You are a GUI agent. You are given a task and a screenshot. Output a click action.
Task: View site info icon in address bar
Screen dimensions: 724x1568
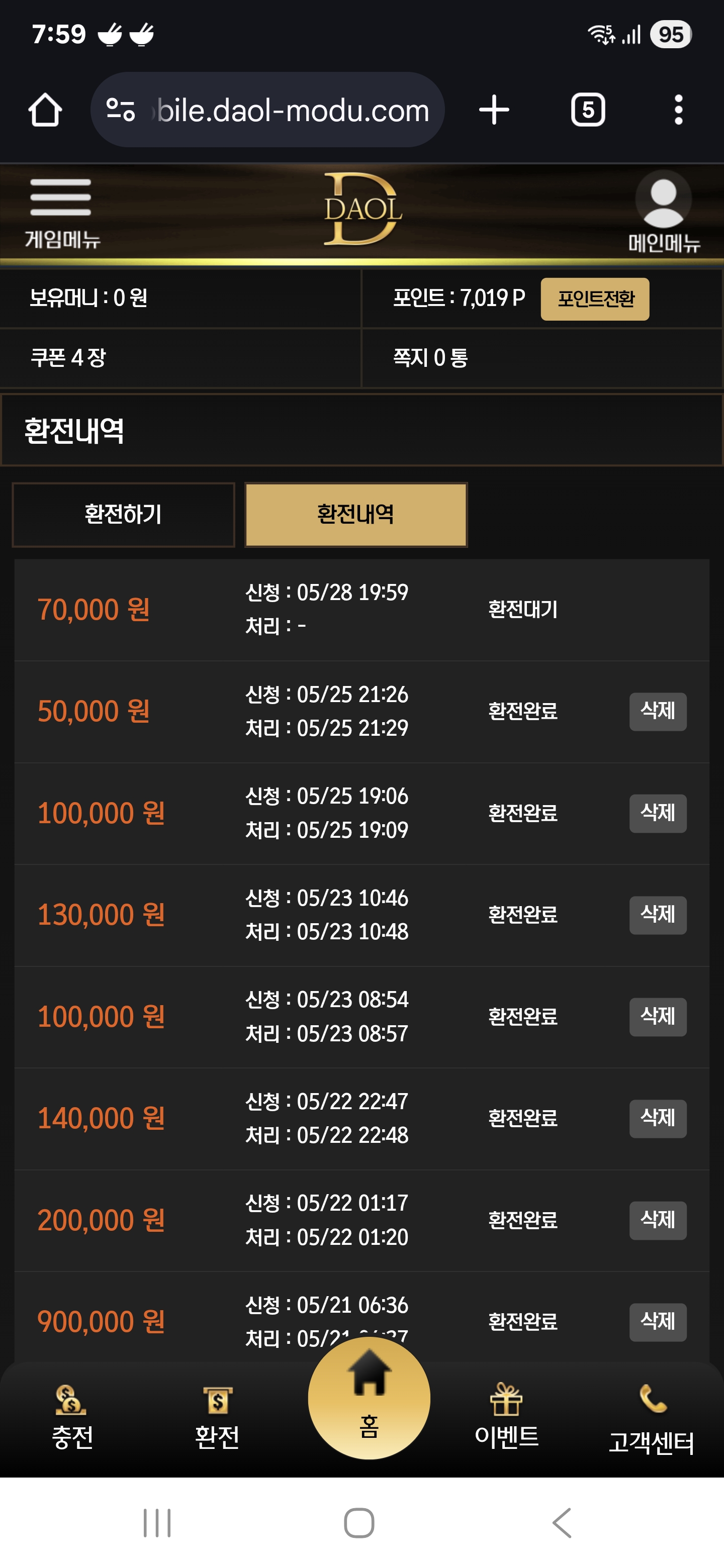point(120,110)
